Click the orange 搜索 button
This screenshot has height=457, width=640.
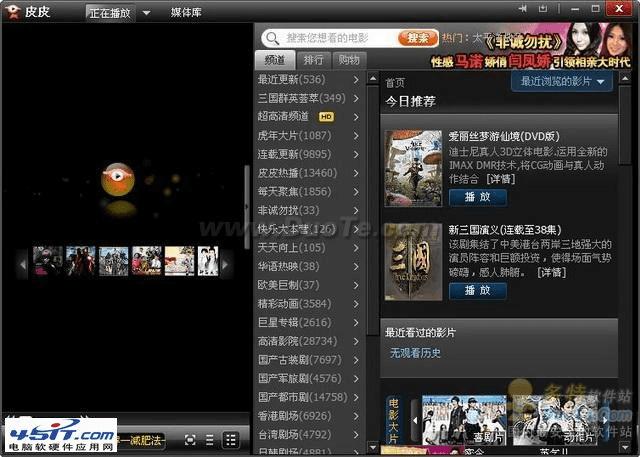pyautogui.click(x=418, y=38)
